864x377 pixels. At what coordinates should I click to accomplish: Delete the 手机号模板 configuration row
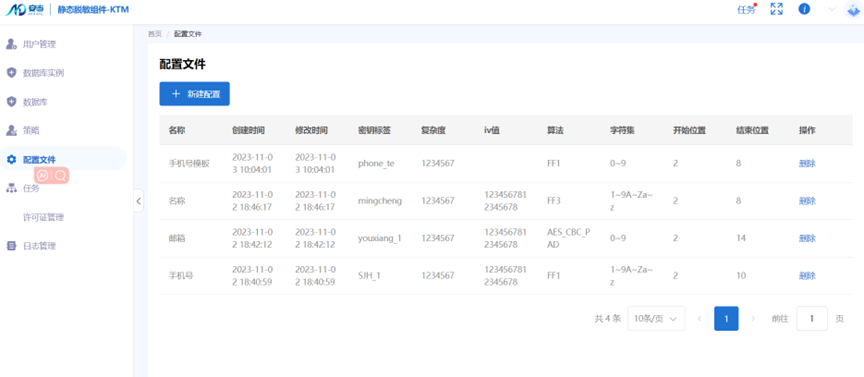tap(807, 164)
